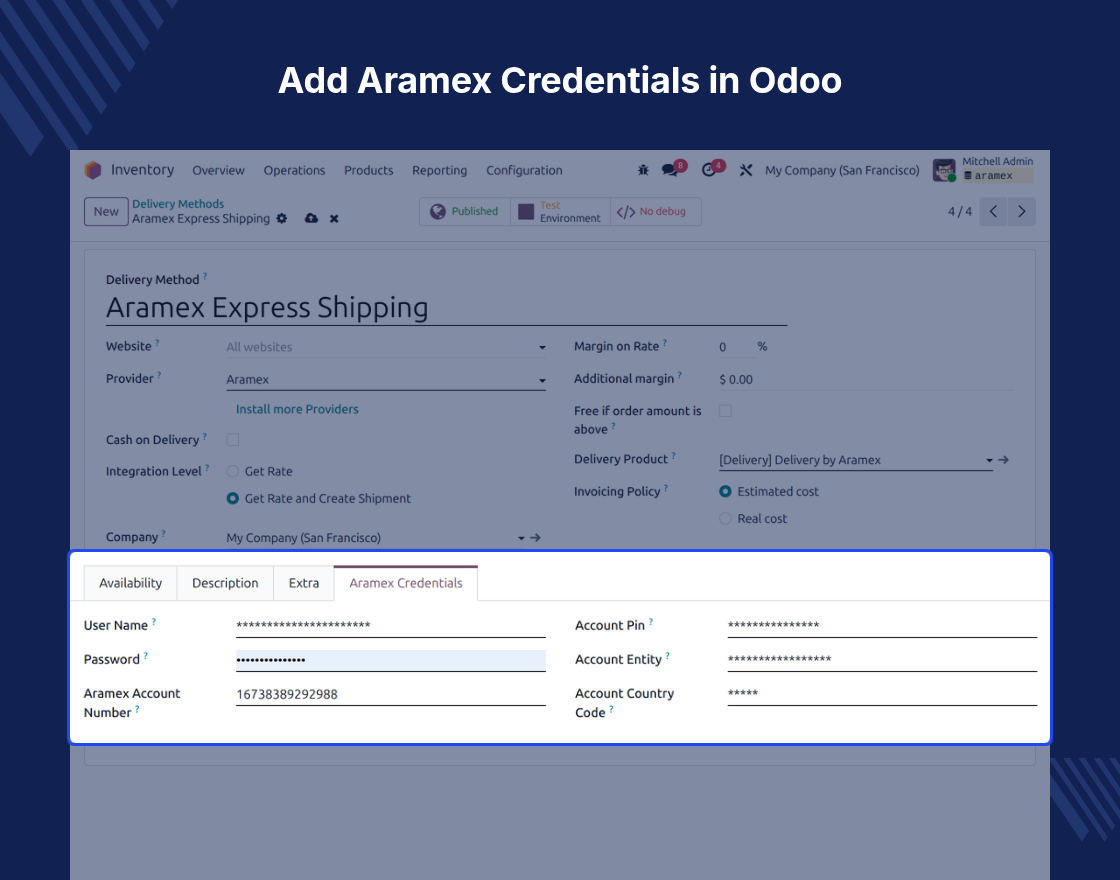Open the Reporting menu
Image resolution: width=1120 pixels, height=880 pixels.
pyautogui.click(x=439, y=170)
